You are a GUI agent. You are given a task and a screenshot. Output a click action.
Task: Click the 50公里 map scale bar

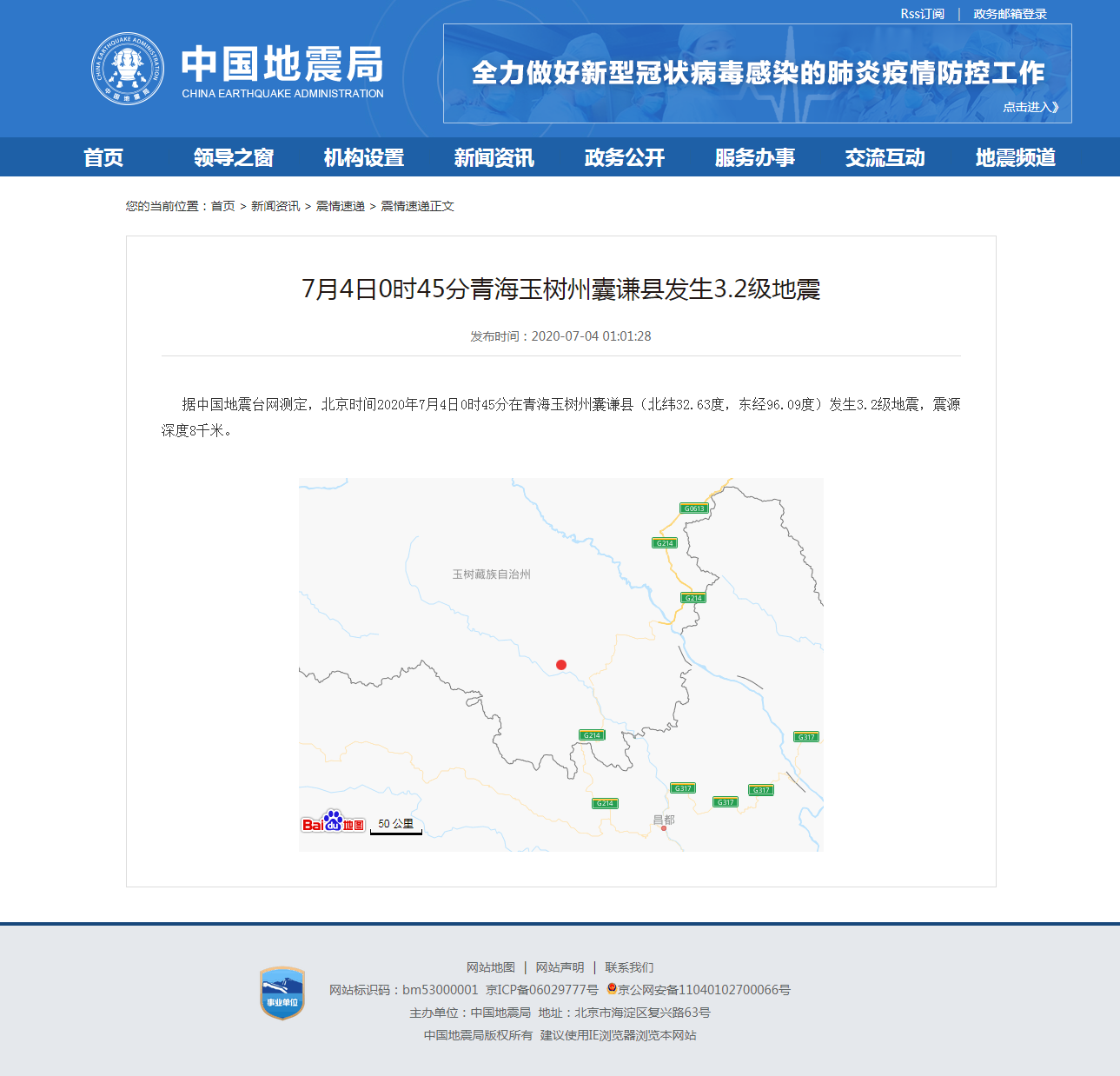tap(396, 823)
